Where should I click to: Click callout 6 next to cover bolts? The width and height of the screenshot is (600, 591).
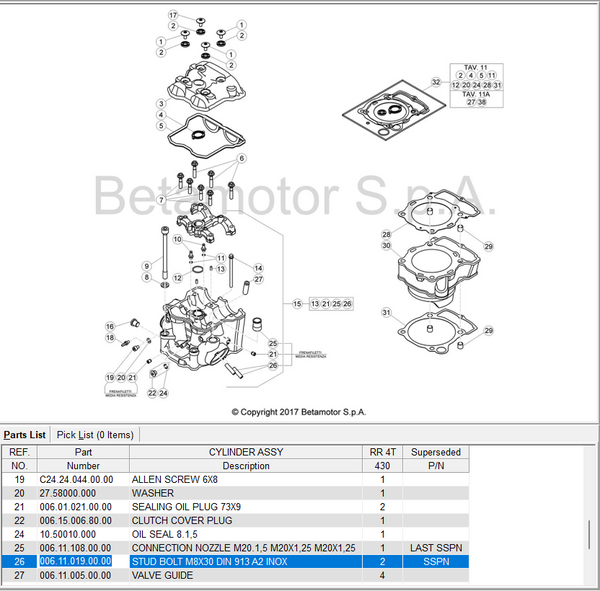(241, 158)
